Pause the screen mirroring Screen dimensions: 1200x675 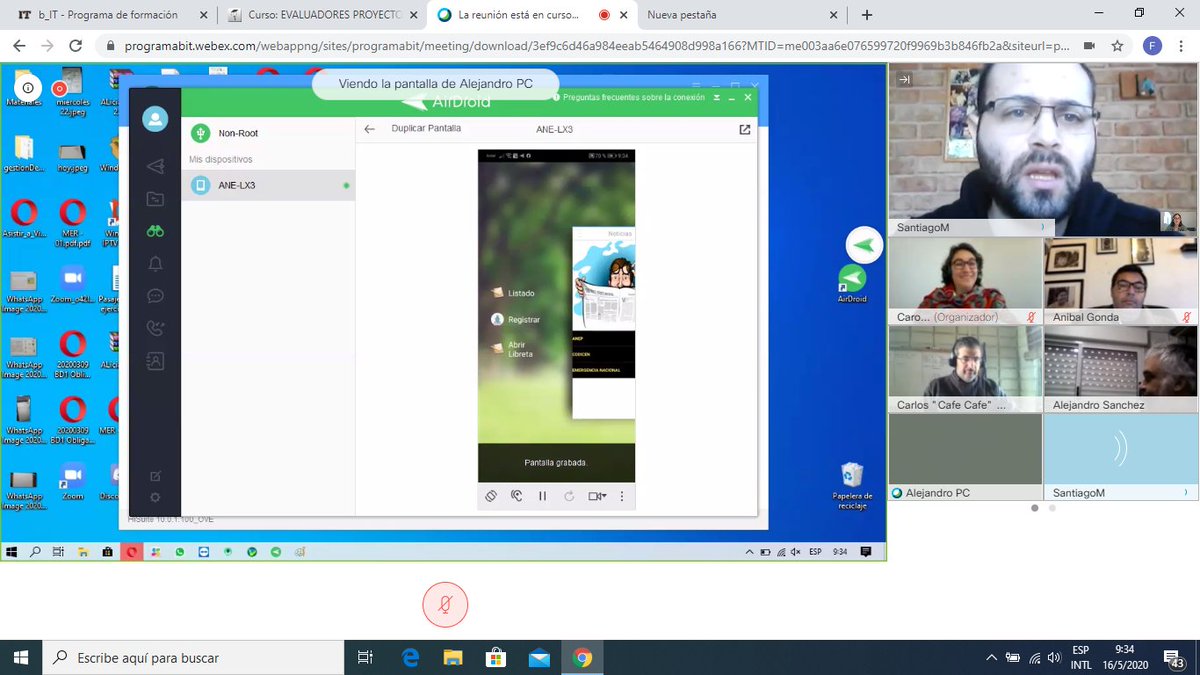point(543,495)
